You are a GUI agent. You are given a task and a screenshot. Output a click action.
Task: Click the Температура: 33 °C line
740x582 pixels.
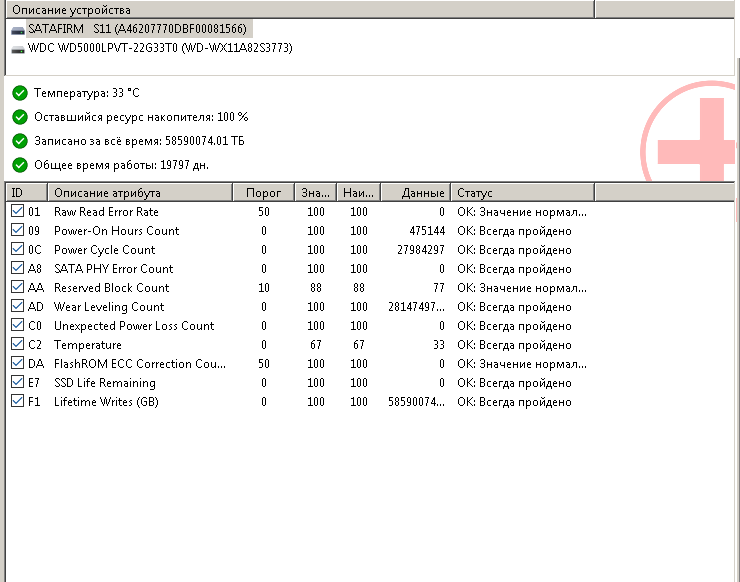click(87, 93)
